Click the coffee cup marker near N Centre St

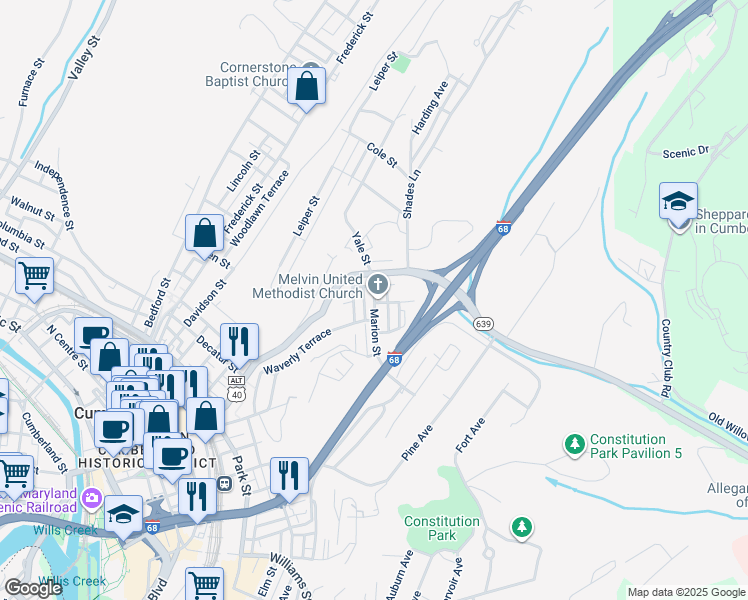click(x=94, y=334)
